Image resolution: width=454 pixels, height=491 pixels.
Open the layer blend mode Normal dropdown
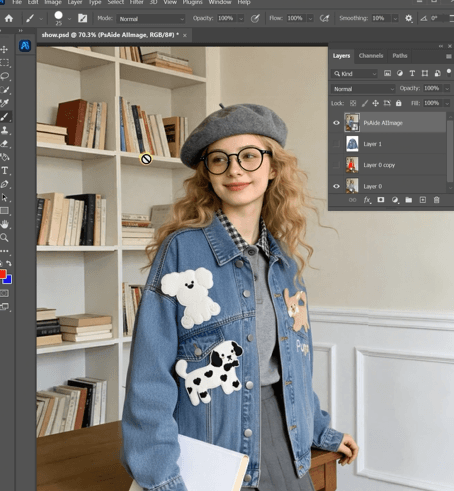[x=363, y=89]
